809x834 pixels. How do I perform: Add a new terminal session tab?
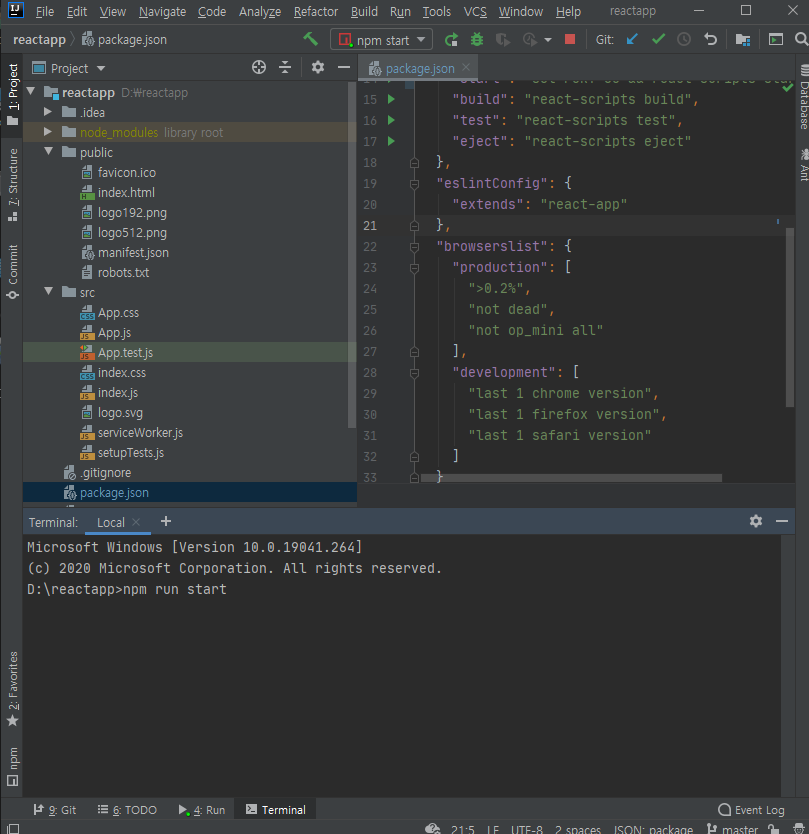click(166, 521)
